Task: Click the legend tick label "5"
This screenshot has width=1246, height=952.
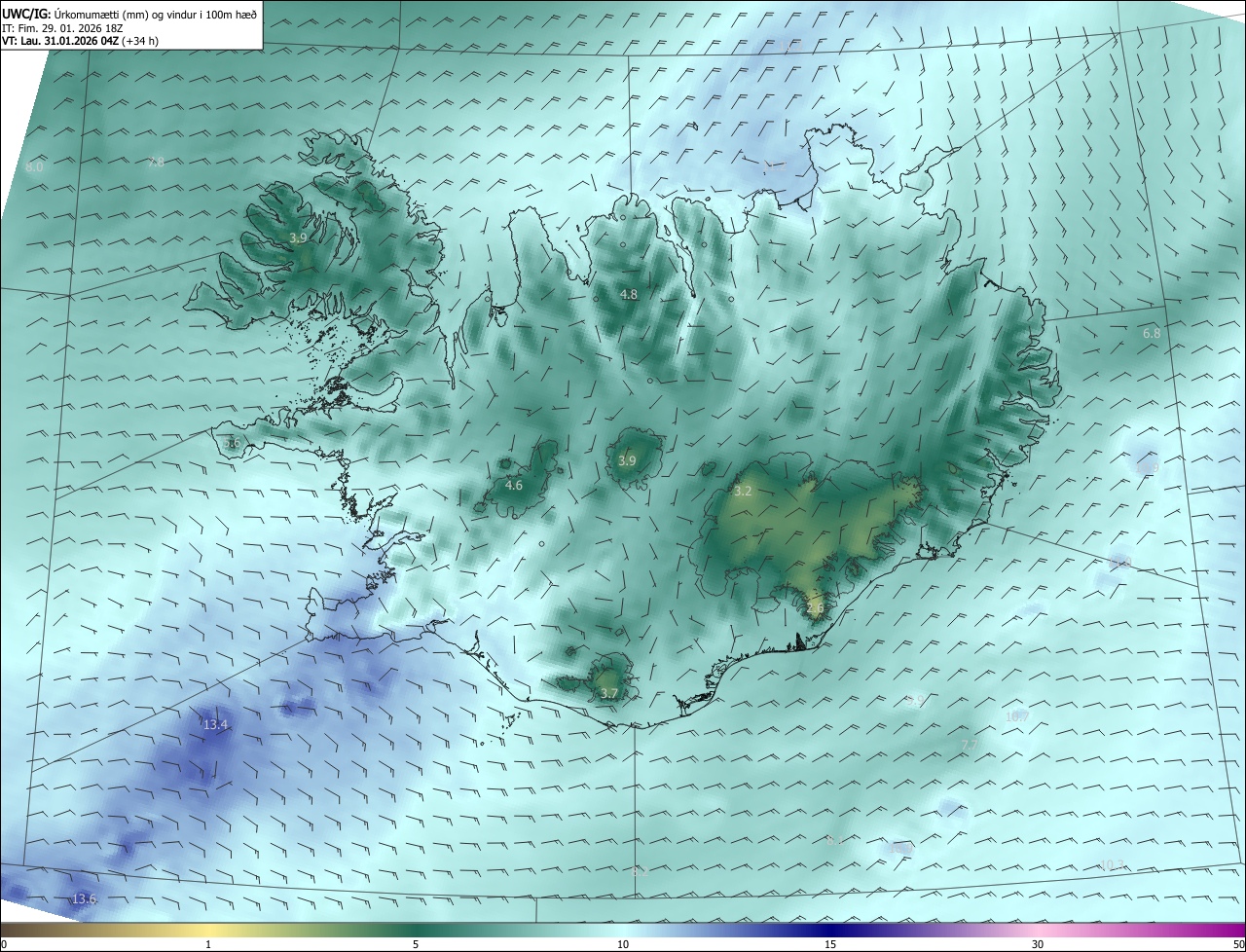Action: (416, 945)
